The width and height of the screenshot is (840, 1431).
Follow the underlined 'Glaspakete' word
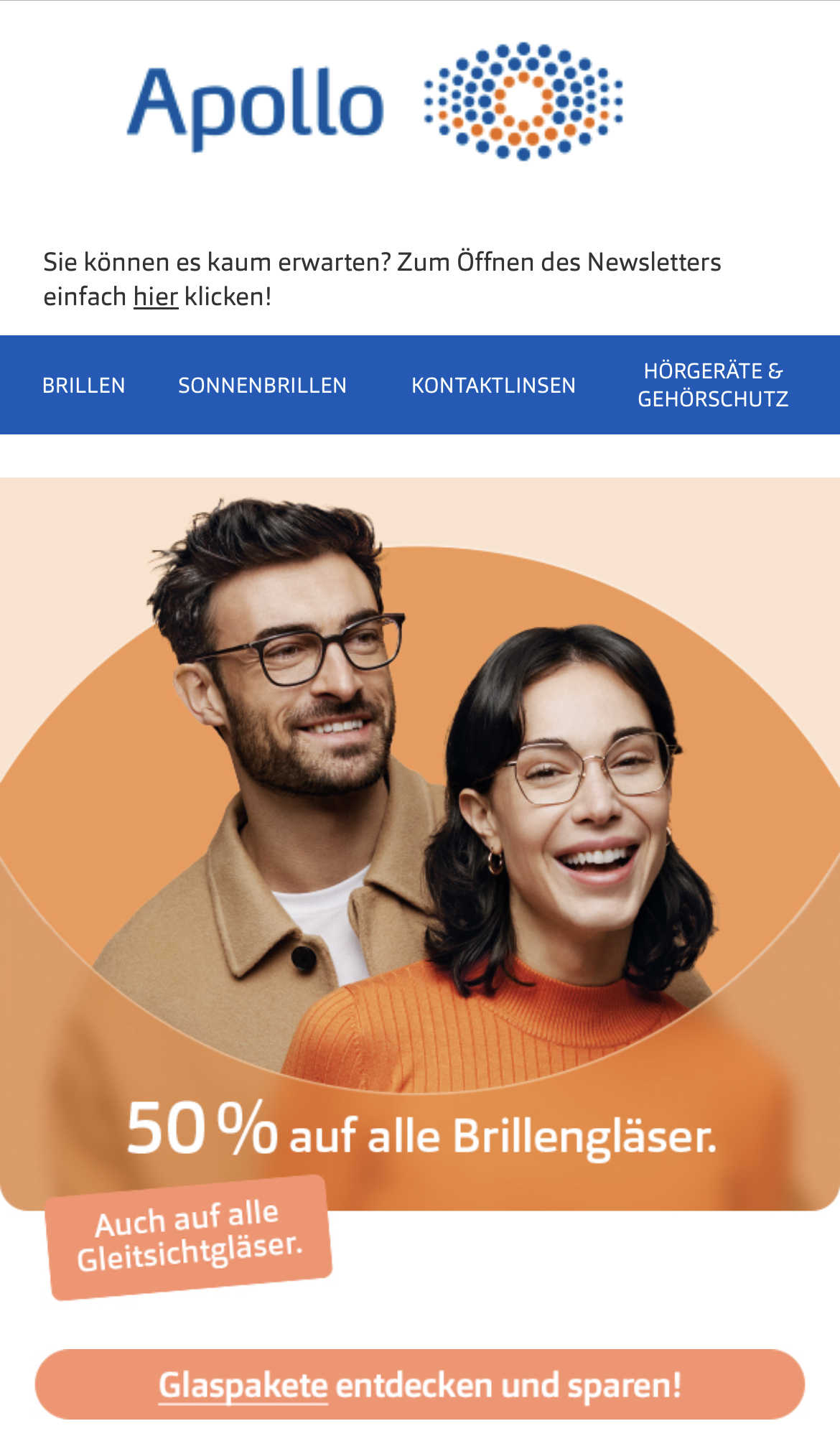(243, 1385)
